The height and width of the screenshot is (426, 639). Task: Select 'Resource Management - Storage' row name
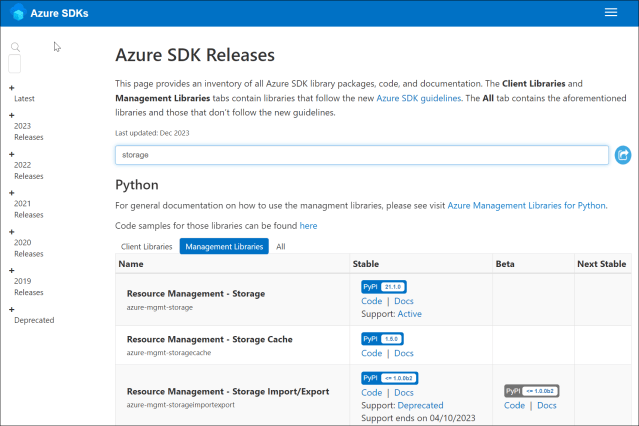196,294
